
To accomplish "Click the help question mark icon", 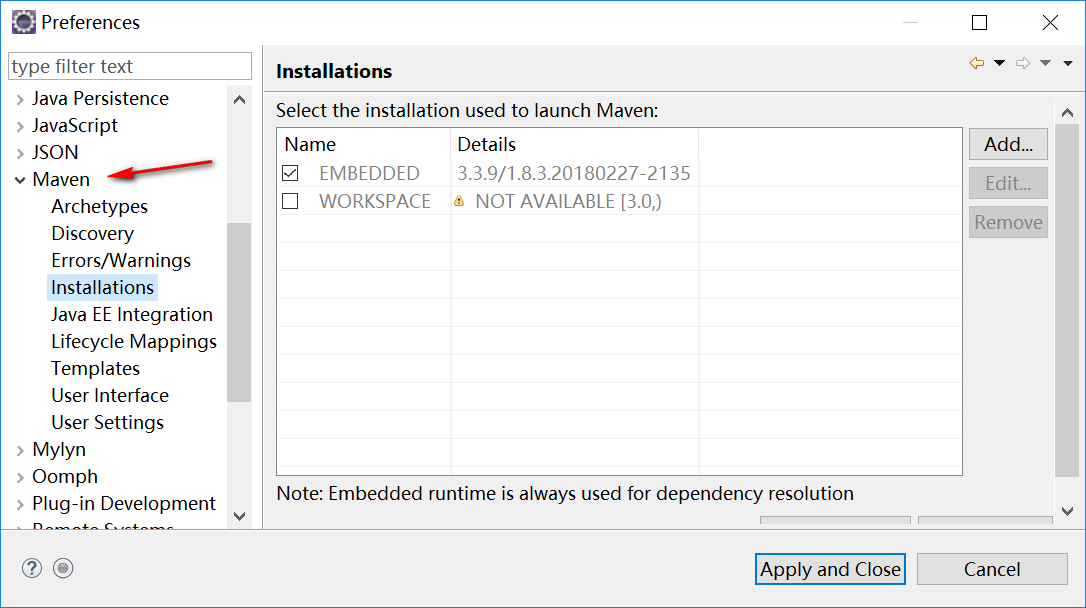I will coord(32,568).
